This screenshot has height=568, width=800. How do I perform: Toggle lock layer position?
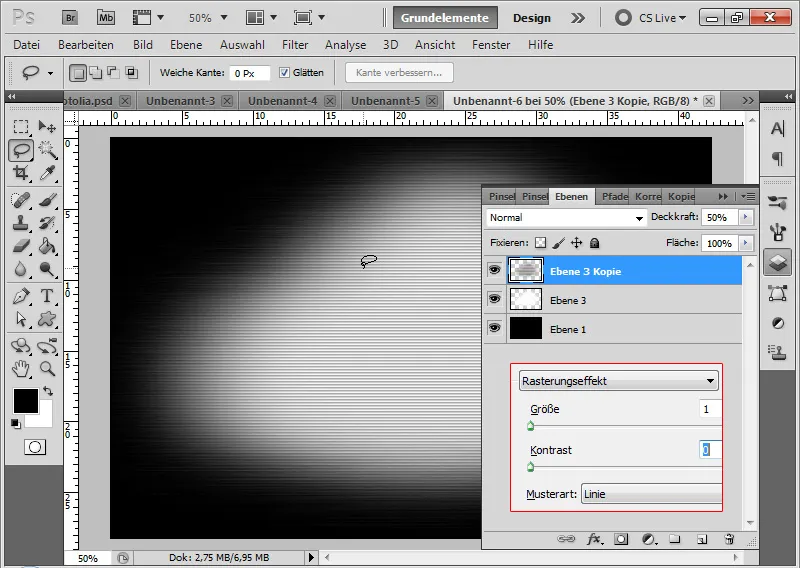577,243
